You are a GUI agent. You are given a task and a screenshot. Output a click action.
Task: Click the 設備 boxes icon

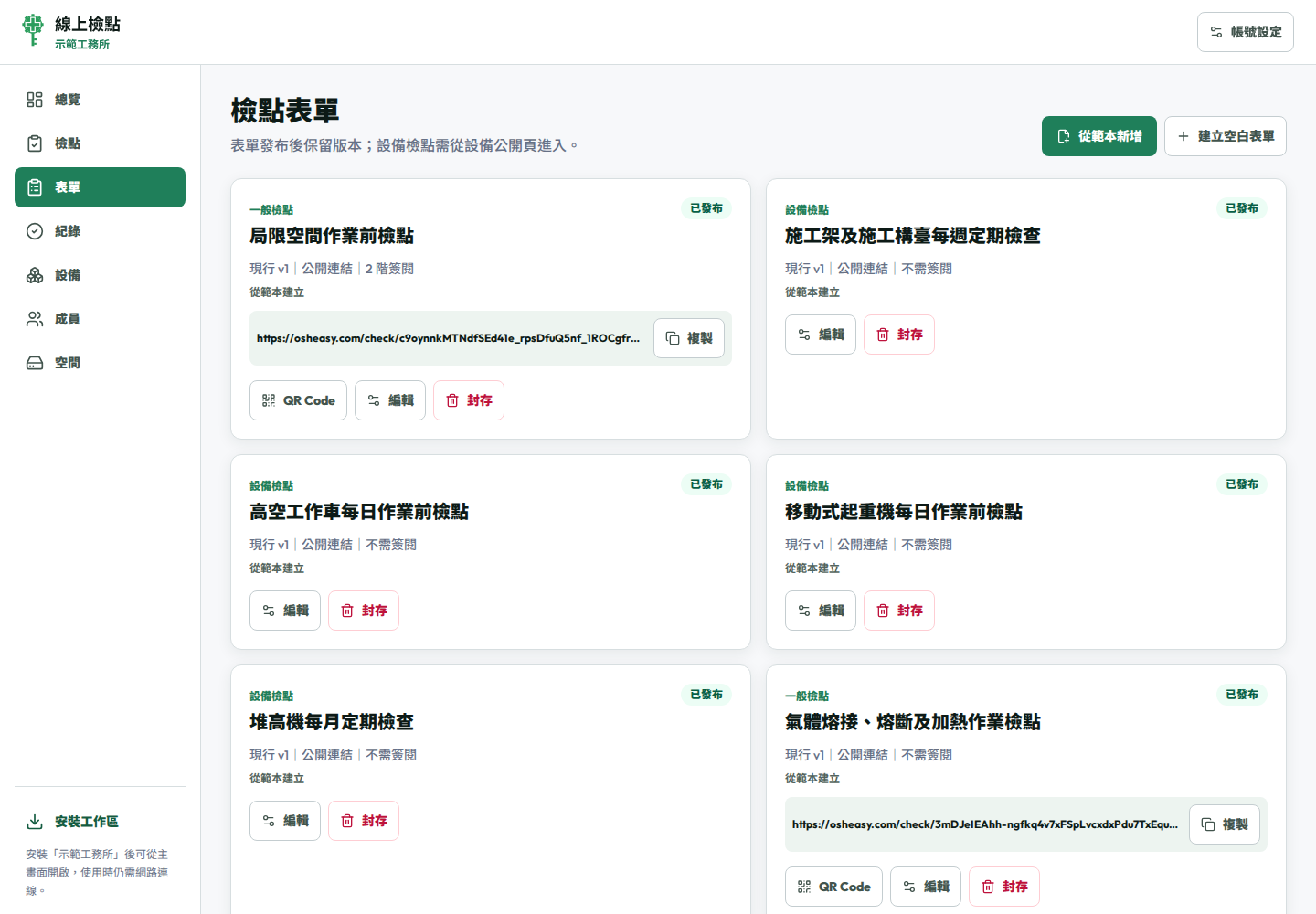coord(35,275)
